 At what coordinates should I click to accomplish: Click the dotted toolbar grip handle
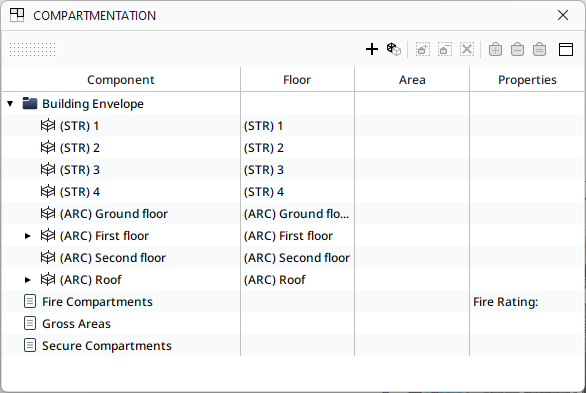click(33, 49)
